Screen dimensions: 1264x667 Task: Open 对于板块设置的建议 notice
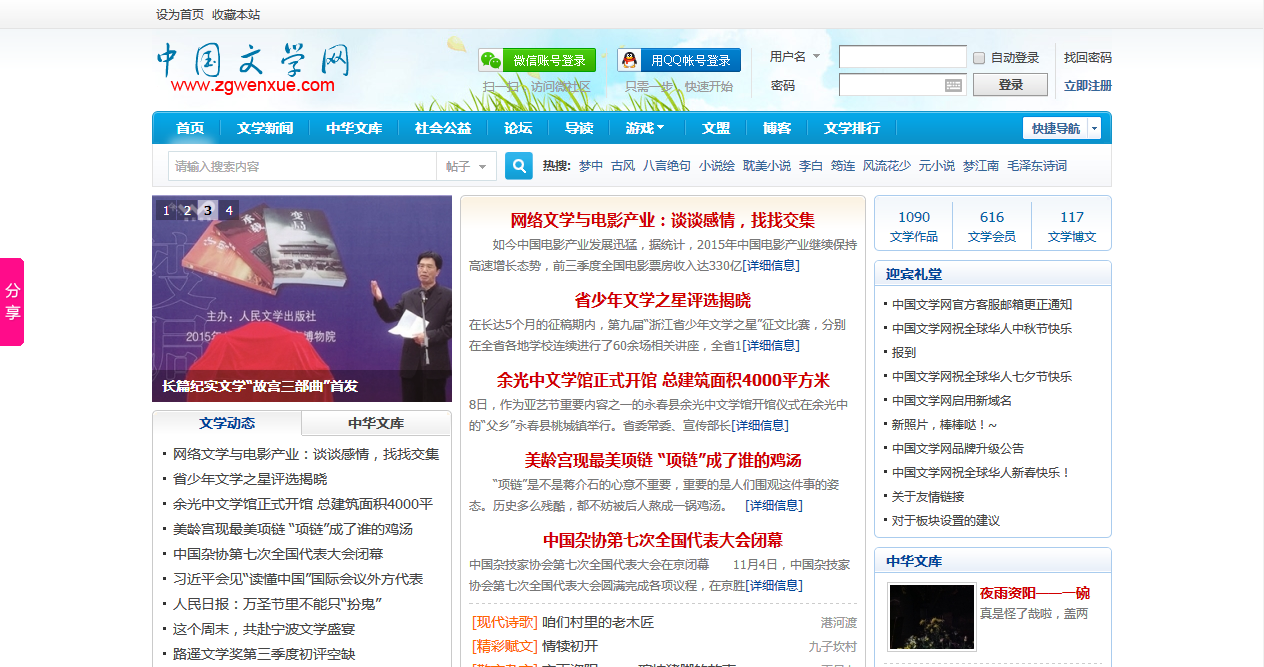coord(946,520)
